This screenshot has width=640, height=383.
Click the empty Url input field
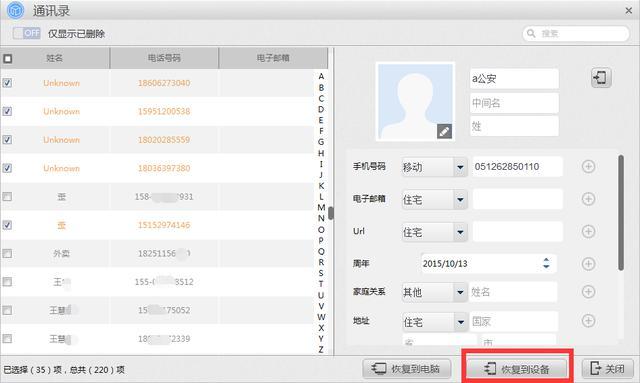coord(518,232)
